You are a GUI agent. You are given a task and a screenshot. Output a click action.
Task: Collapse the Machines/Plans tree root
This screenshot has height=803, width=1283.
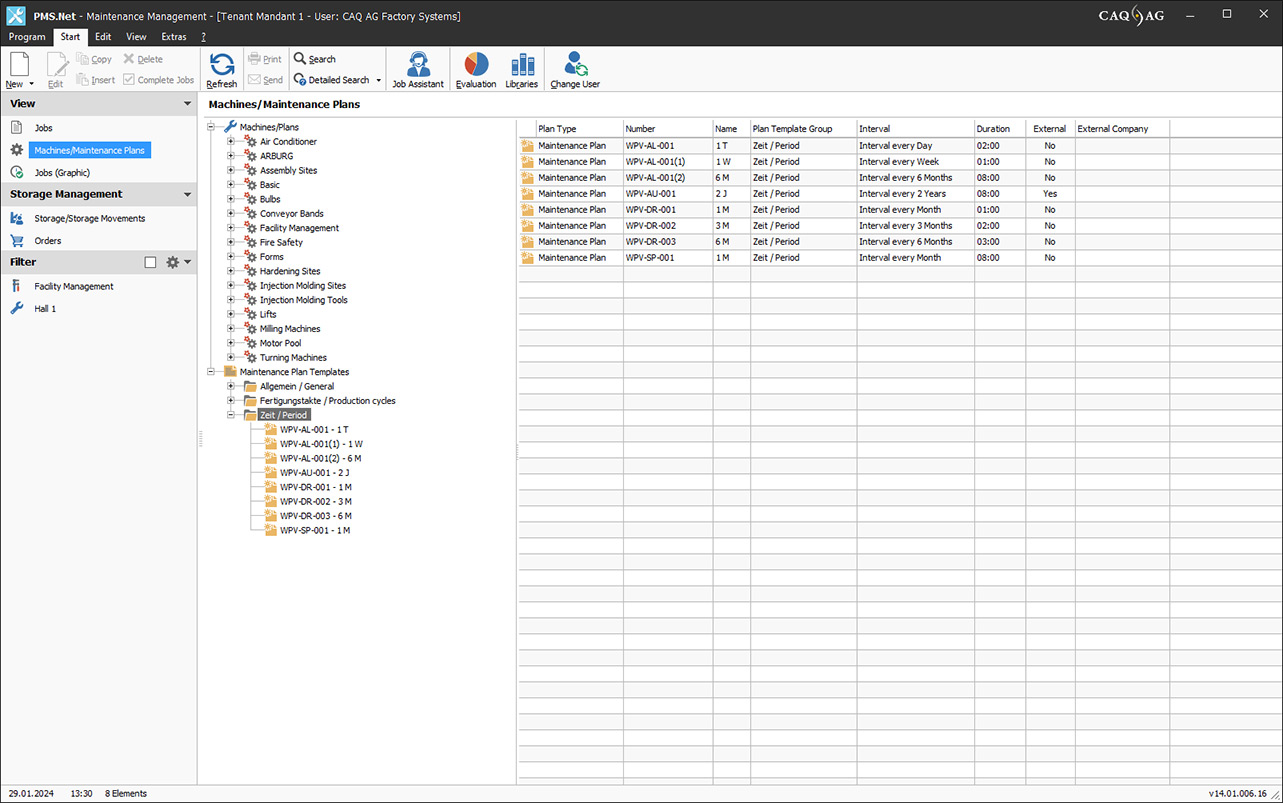pyautogui.click(x=211, y=127)
